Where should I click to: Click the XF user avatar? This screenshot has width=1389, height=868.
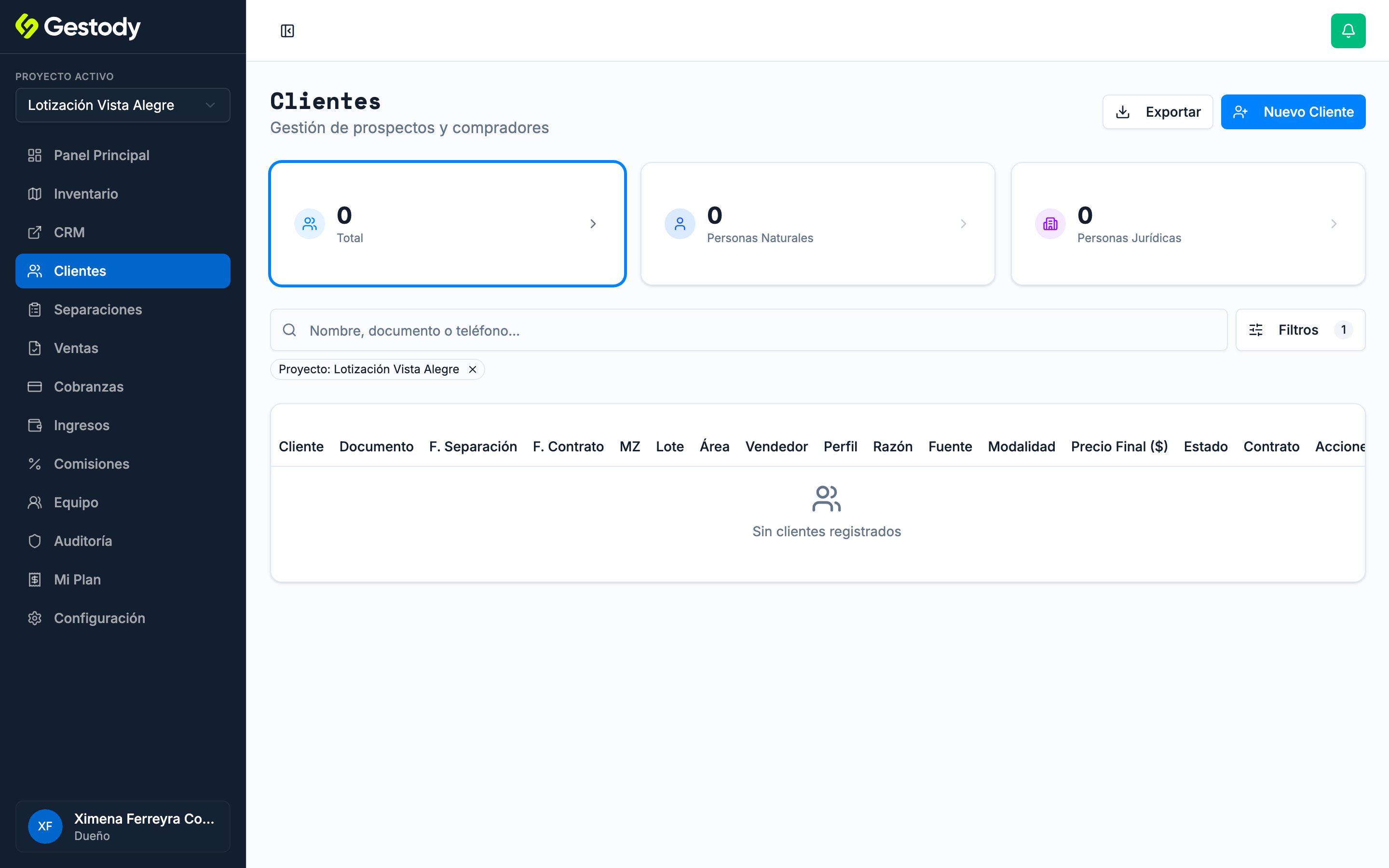(x=45, y=826)
